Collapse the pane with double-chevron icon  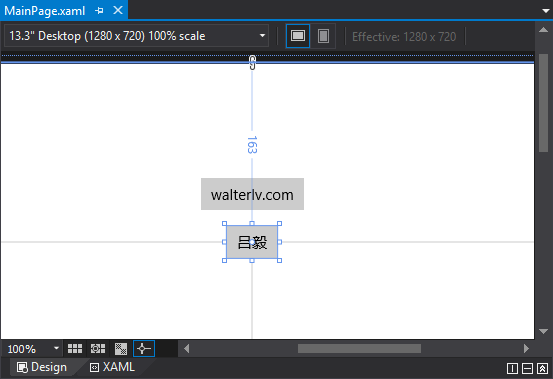coord(542,368)
